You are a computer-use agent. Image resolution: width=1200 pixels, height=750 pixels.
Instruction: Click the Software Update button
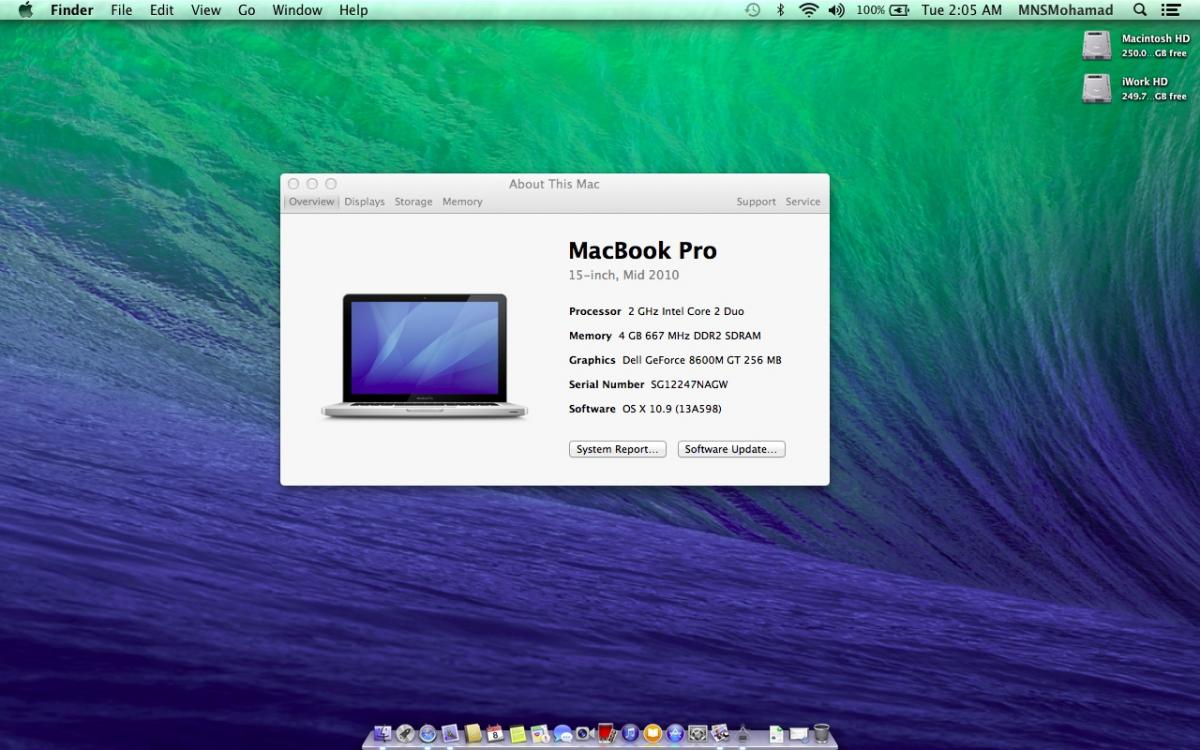pyautogui.click(x=731, y=450)
